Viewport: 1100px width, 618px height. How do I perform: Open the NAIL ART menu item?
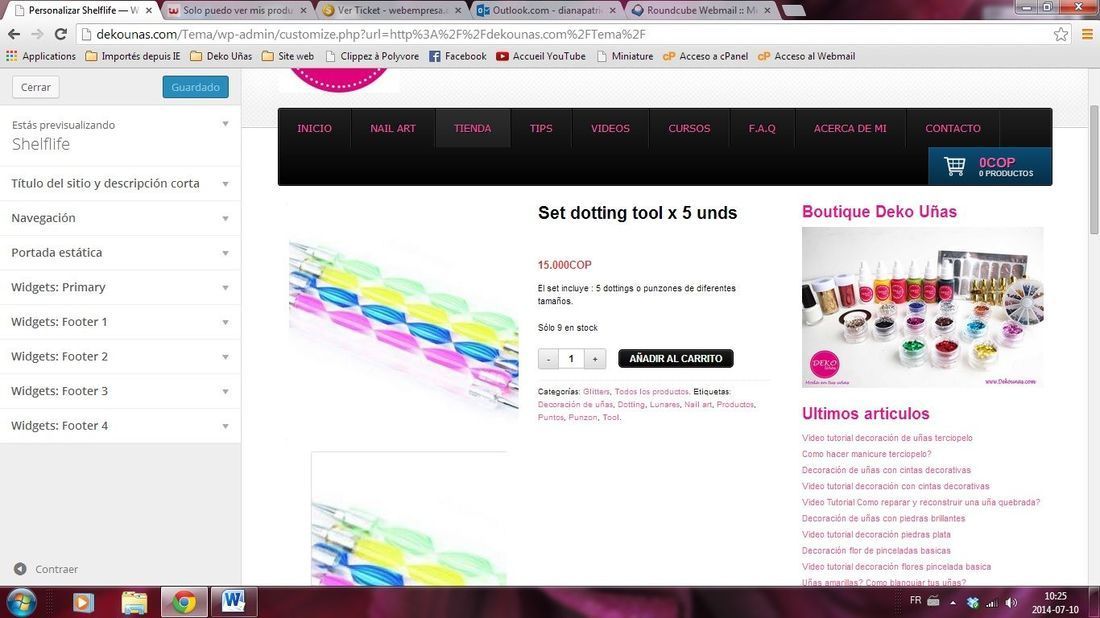[393, 128]
